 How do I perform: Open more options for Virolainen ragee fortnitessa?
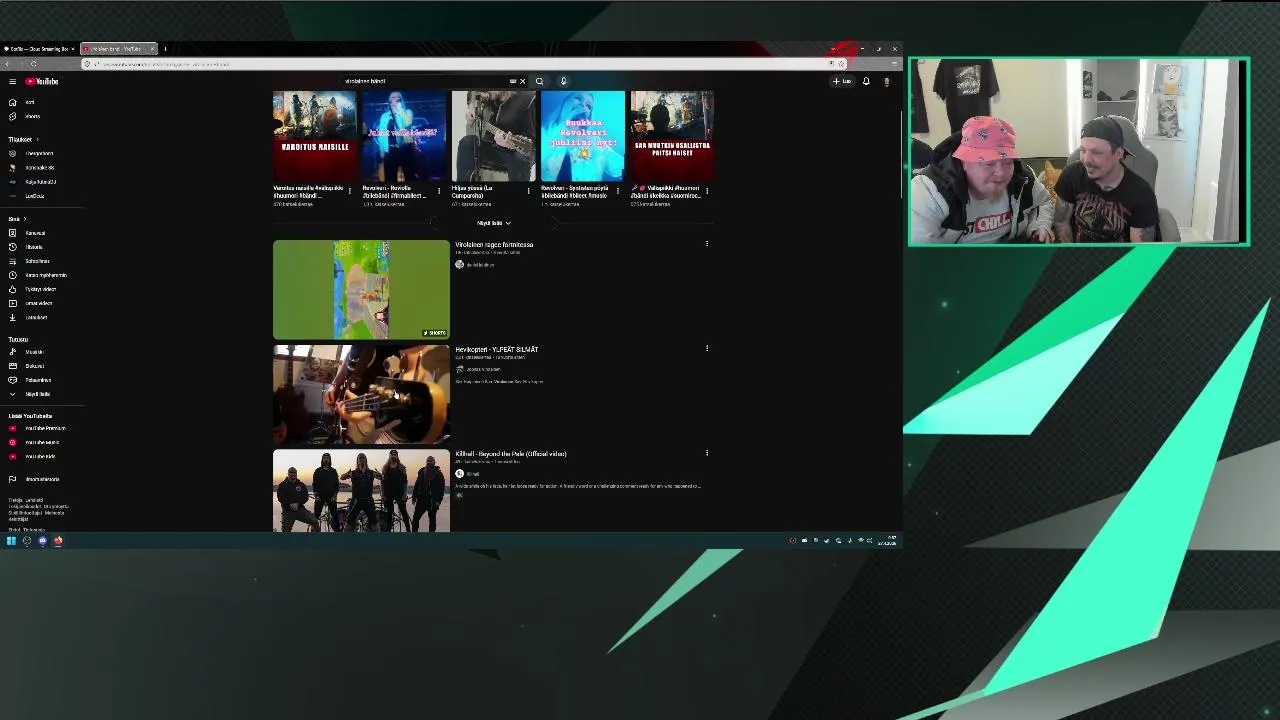(x=707, y=244)
